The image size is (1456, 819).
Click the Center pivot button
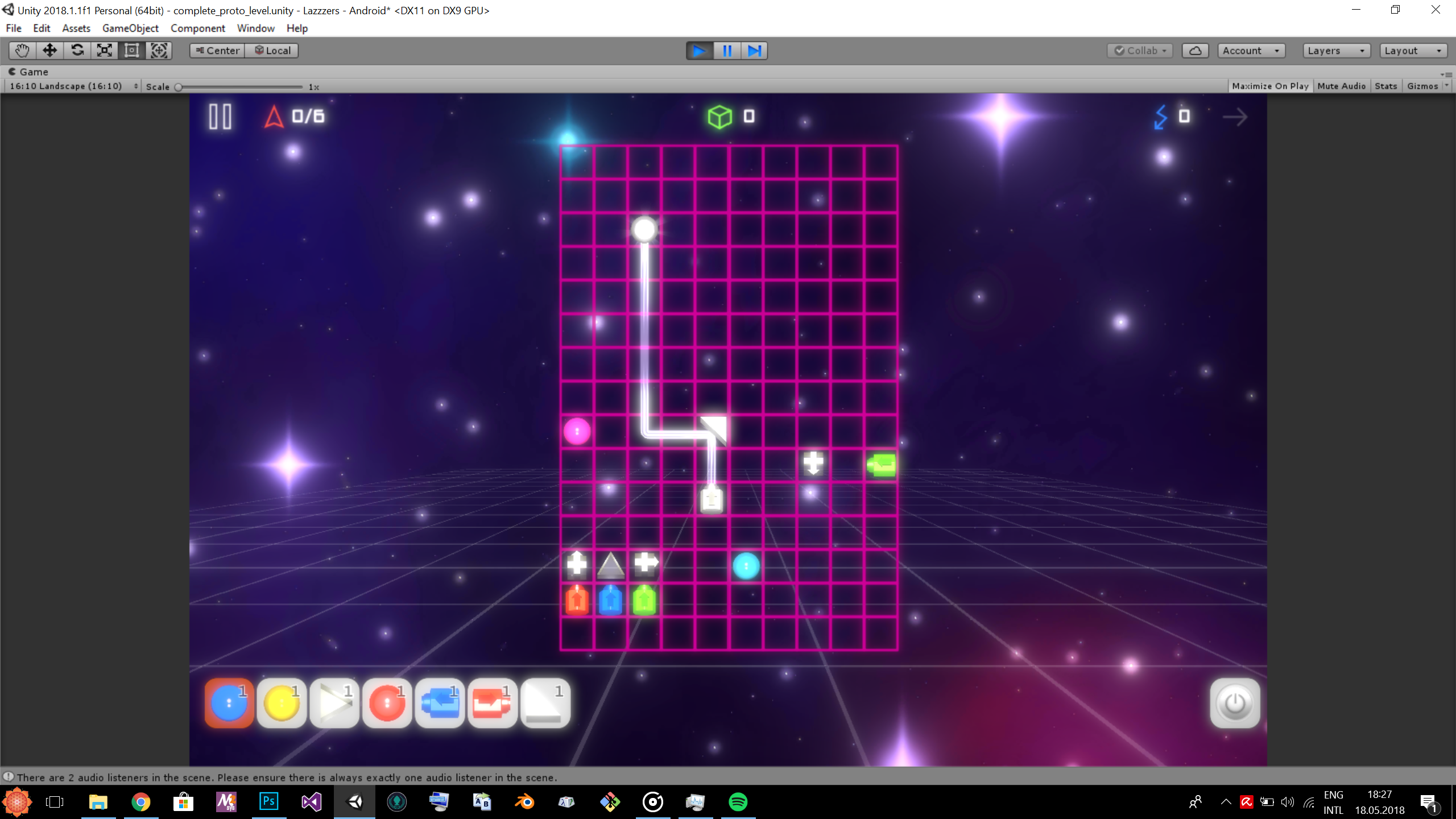tap(217, 51)
